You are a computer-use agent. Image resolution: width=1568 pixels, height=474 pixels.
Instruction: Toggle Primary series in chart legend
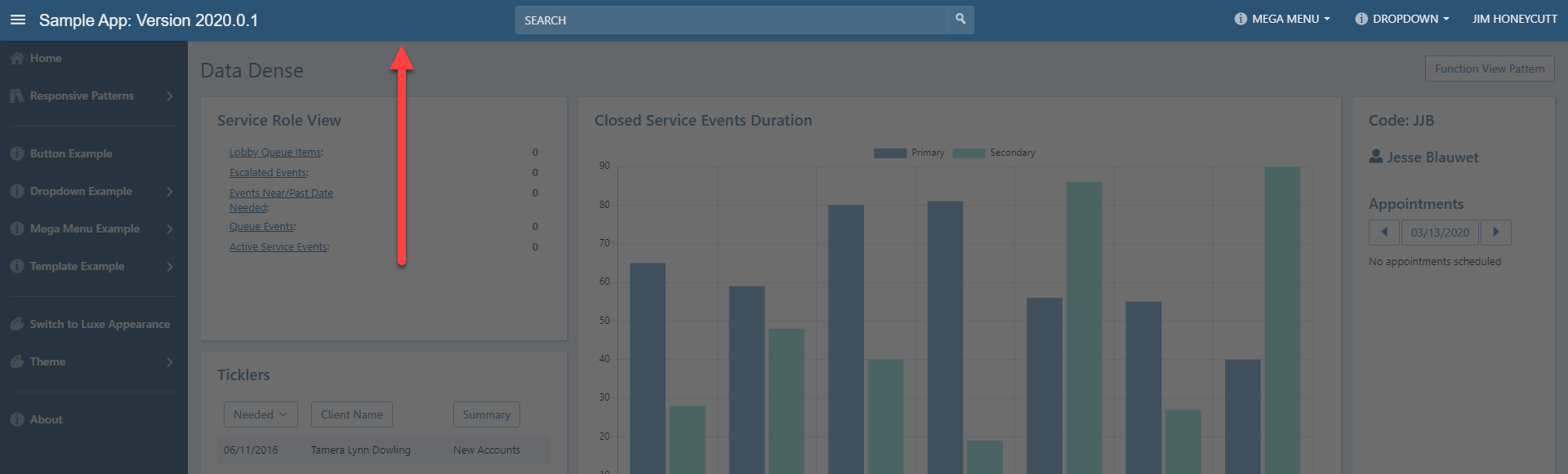pyautogui.click(x=908, y=153)
